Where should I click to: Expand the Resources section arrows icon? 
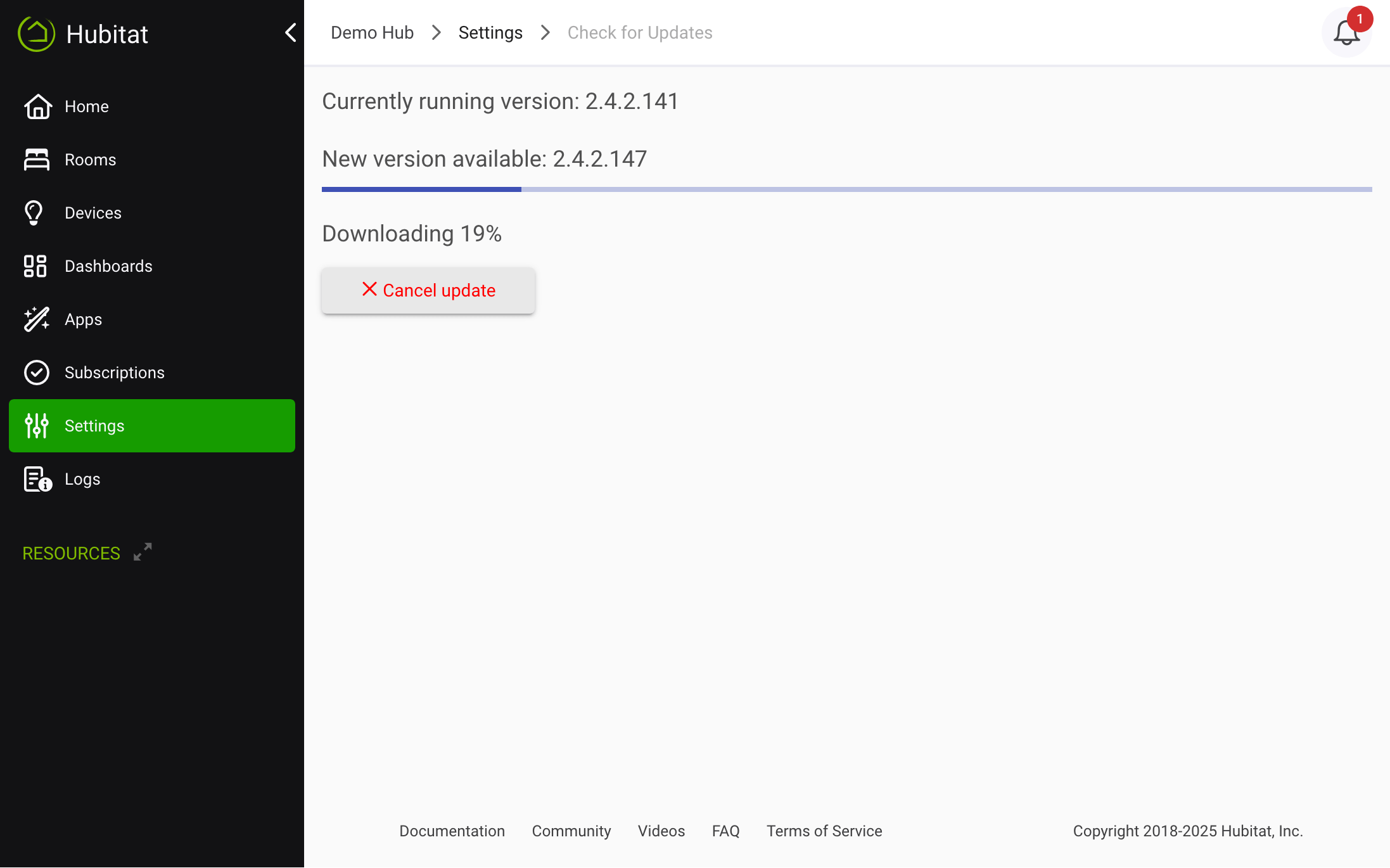[143, 552]
